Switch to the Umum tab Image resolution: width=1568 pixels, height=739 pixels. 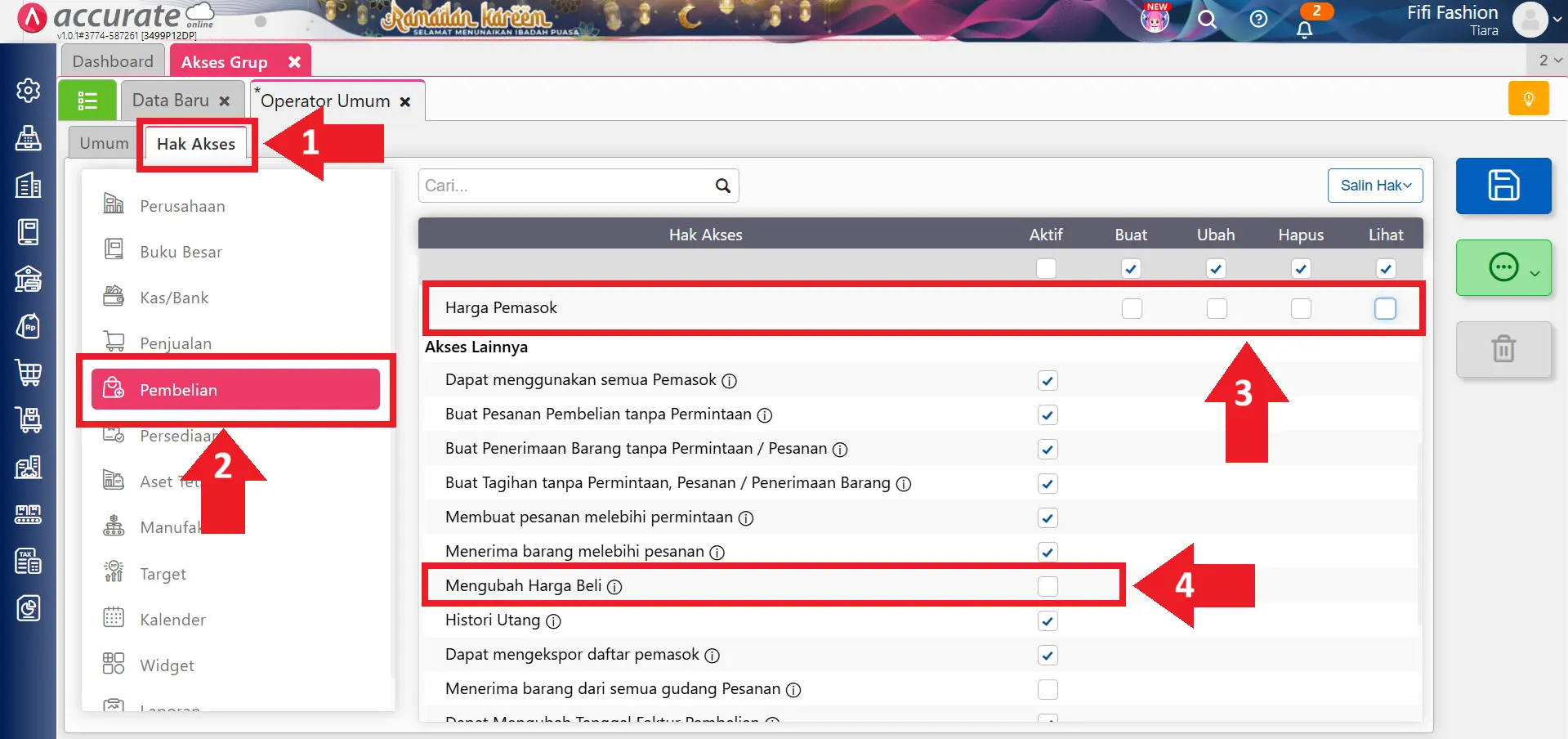tap(104, 143)
